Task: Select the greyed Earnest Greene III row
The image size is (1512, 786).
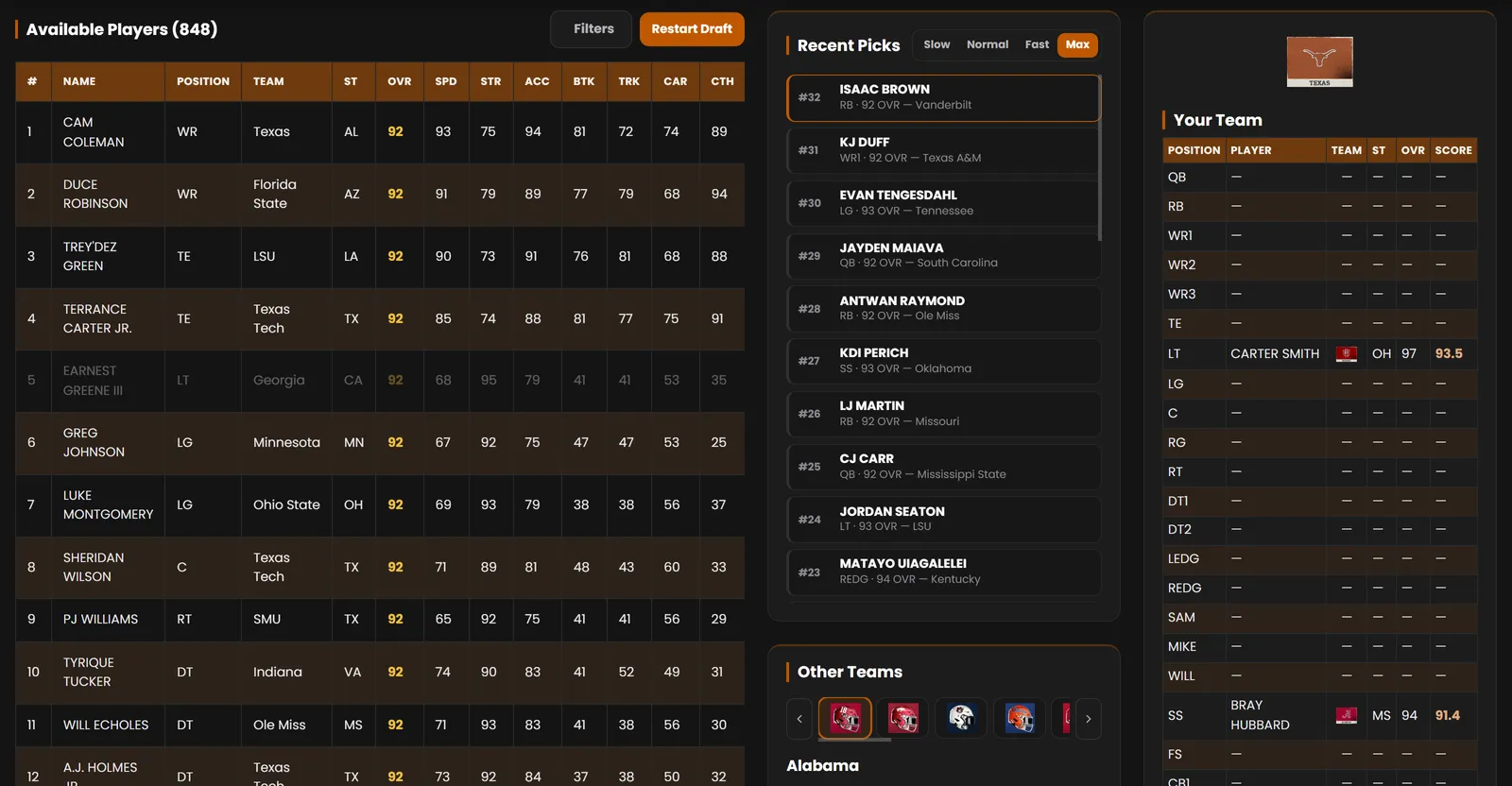Action: click(x=380, y=381)
